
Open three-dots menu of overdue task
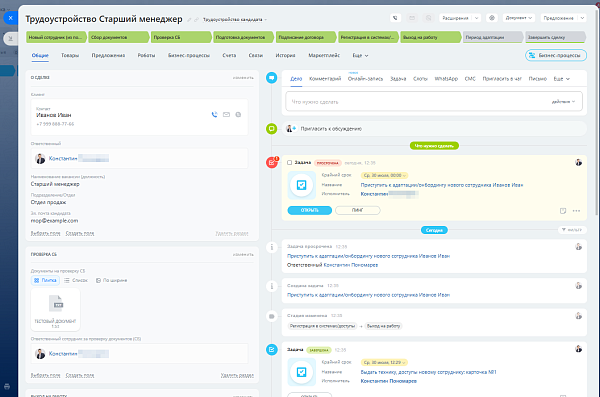click(576, 211)
